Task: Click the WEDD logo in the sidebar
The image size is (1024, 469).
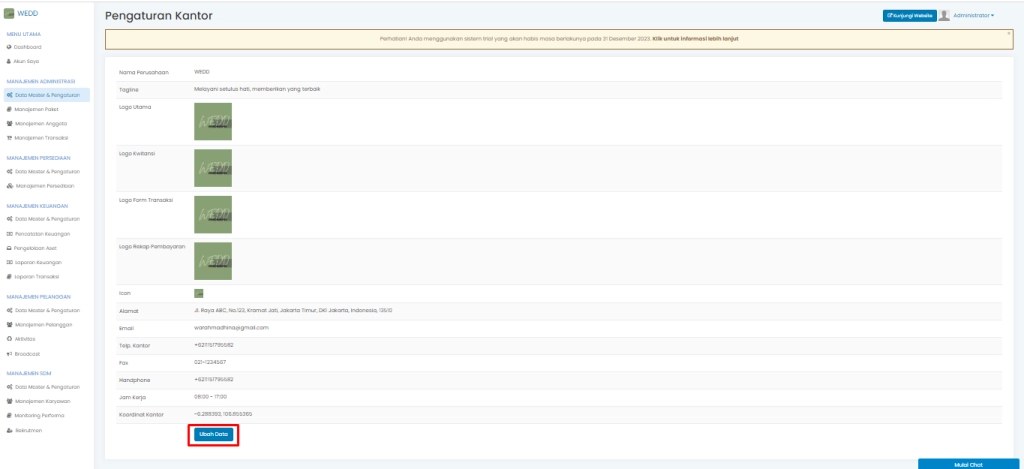Action: 9,14
